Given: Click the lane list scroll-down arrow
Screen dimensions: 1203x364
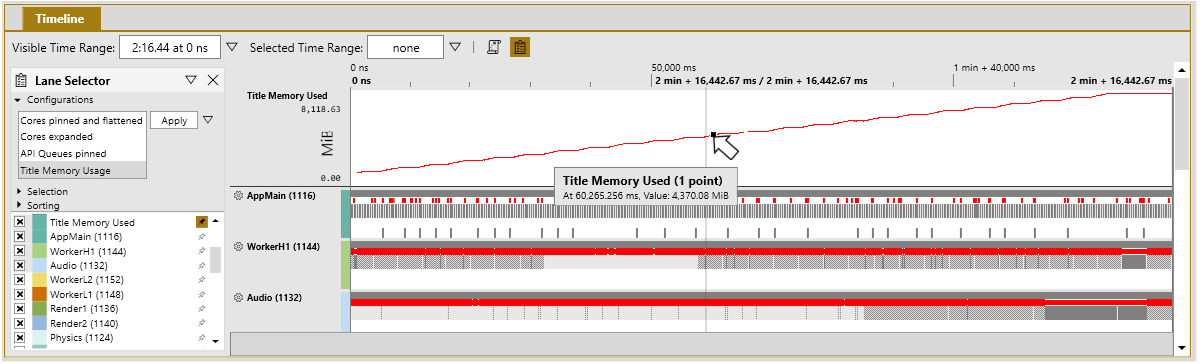Looking at the screenshot, I should (x=215, y=342).
